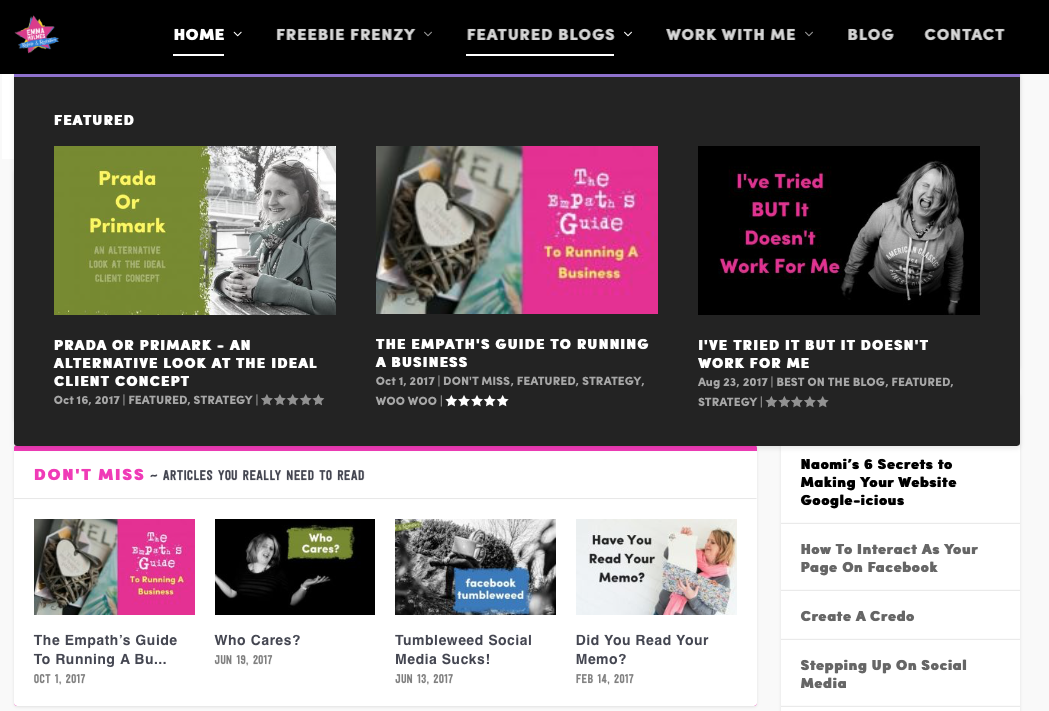Click Stepping Up On Social Media link

click(883, 674)
